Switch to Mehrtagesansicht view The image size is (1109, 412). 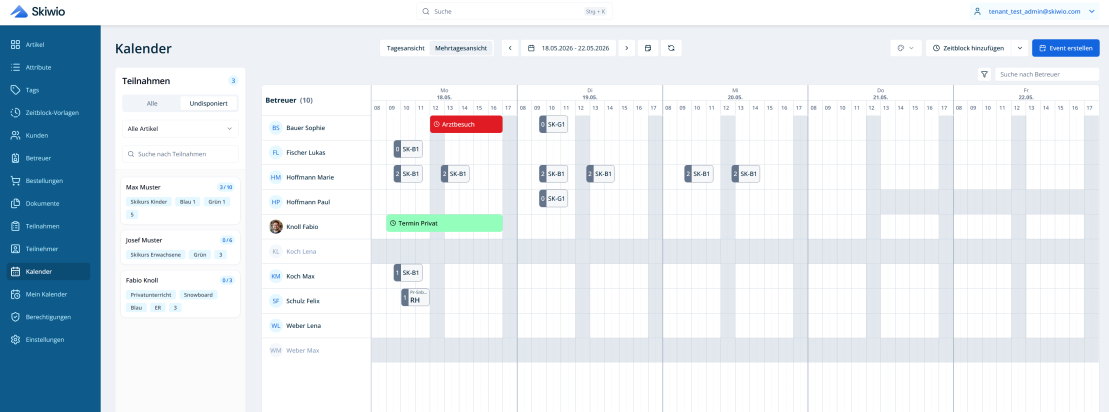[x=461, y=48]
